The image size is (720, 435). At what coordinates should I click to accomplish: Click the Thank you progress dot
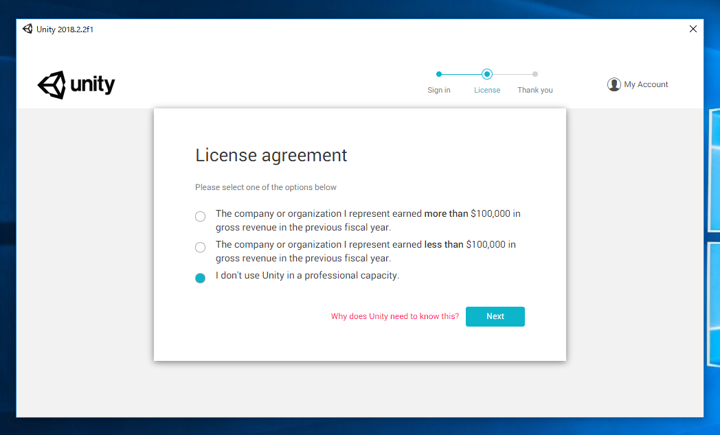[535, 74]
